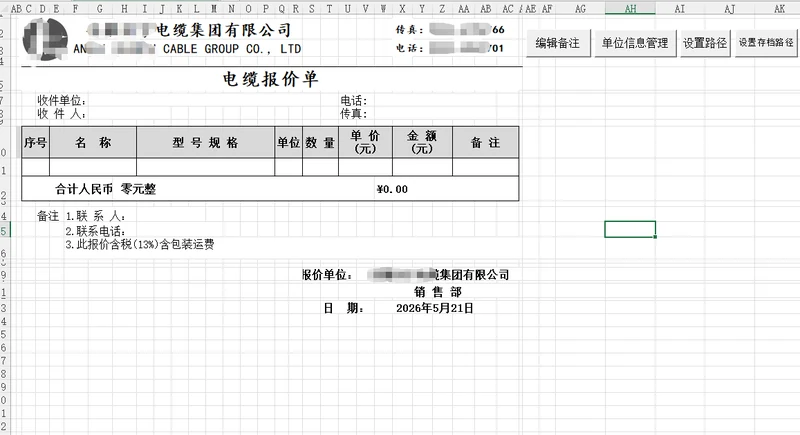Image resolution: width=800 pixels, height=435 pixels.
Task: Open 单位信息管理 button
Action: (635, 43)
